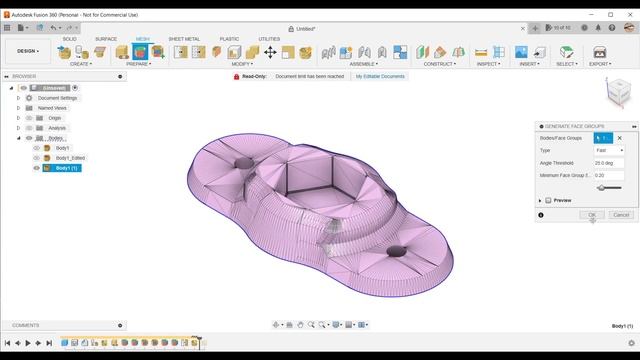640x360 pixels.
Task: Expand Document Settings in browser
Action: 18,98
